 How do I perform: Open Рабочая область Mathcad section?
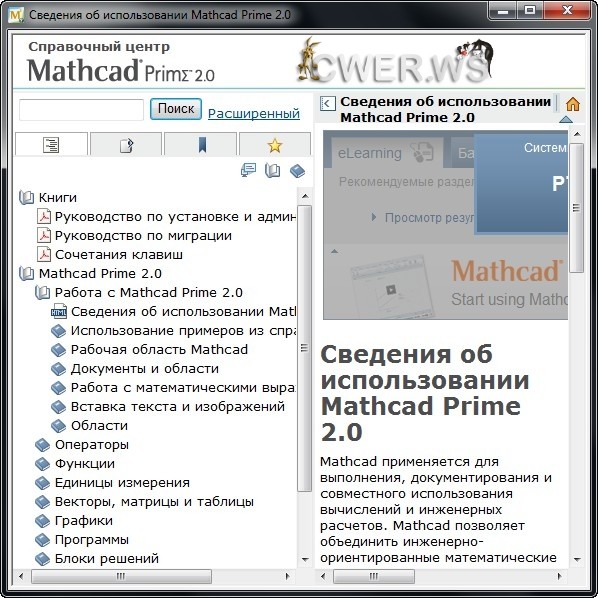coord(159,349)
